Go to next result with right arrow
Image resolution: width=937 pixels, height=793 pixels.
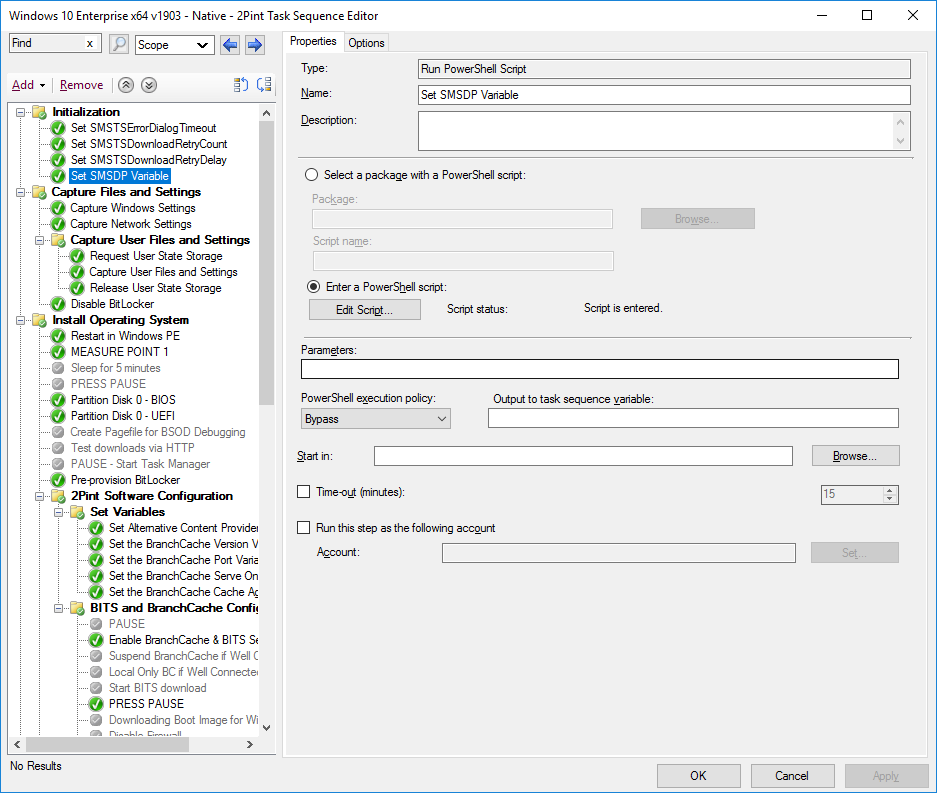tap(255, 45)
